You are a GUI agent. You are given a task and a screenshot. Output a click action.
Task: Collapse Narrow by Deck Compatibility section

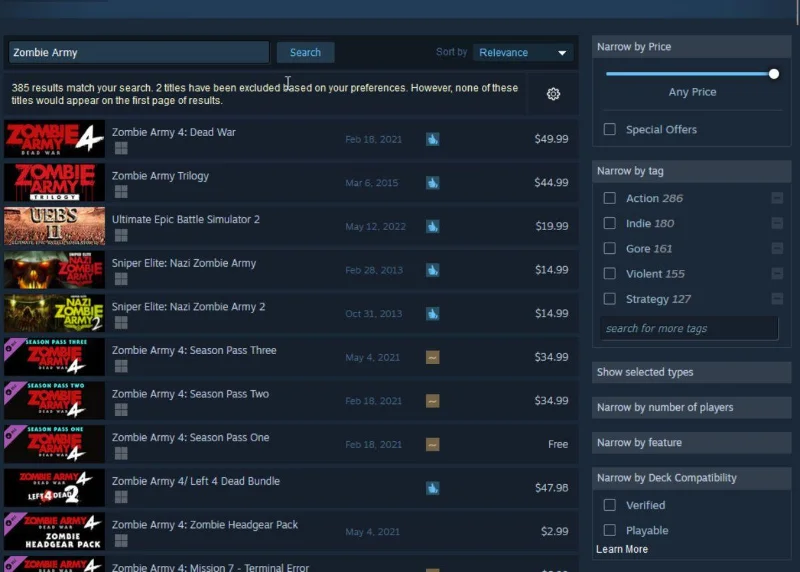[x=691, y=478]
